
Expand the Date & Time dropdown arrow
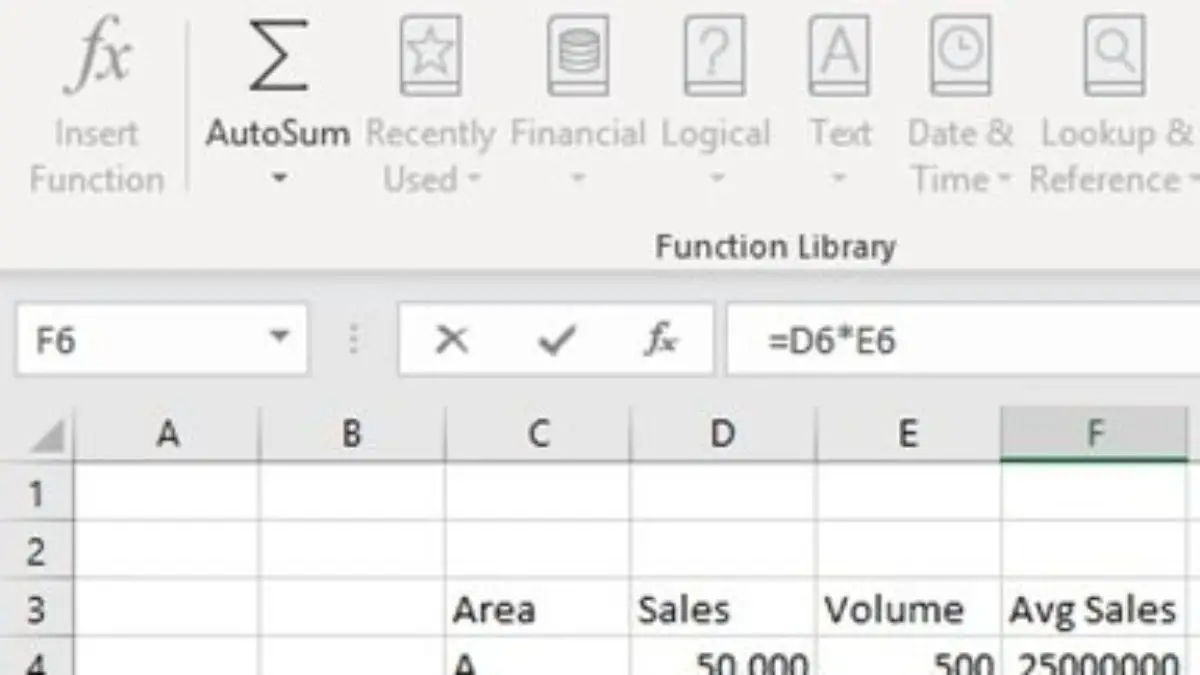tap(1003, 180)
